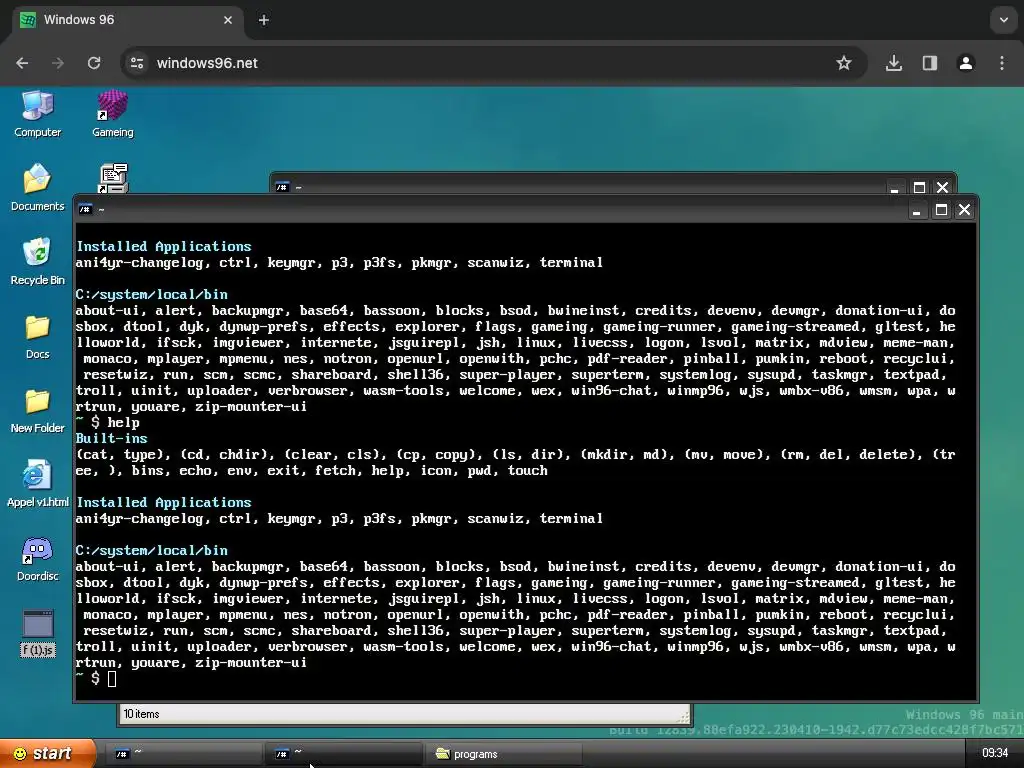Click the 'Built-ins' heading in terminal
The width and height of the screenshot is (1024, 768).
[112, 438]
